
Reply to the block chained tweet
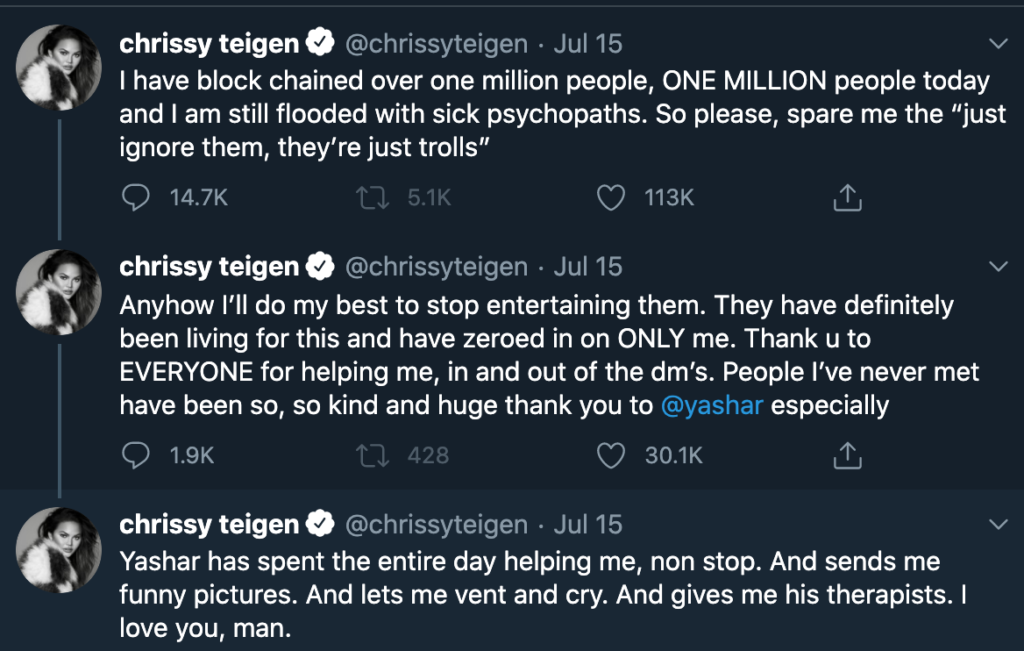135,198
